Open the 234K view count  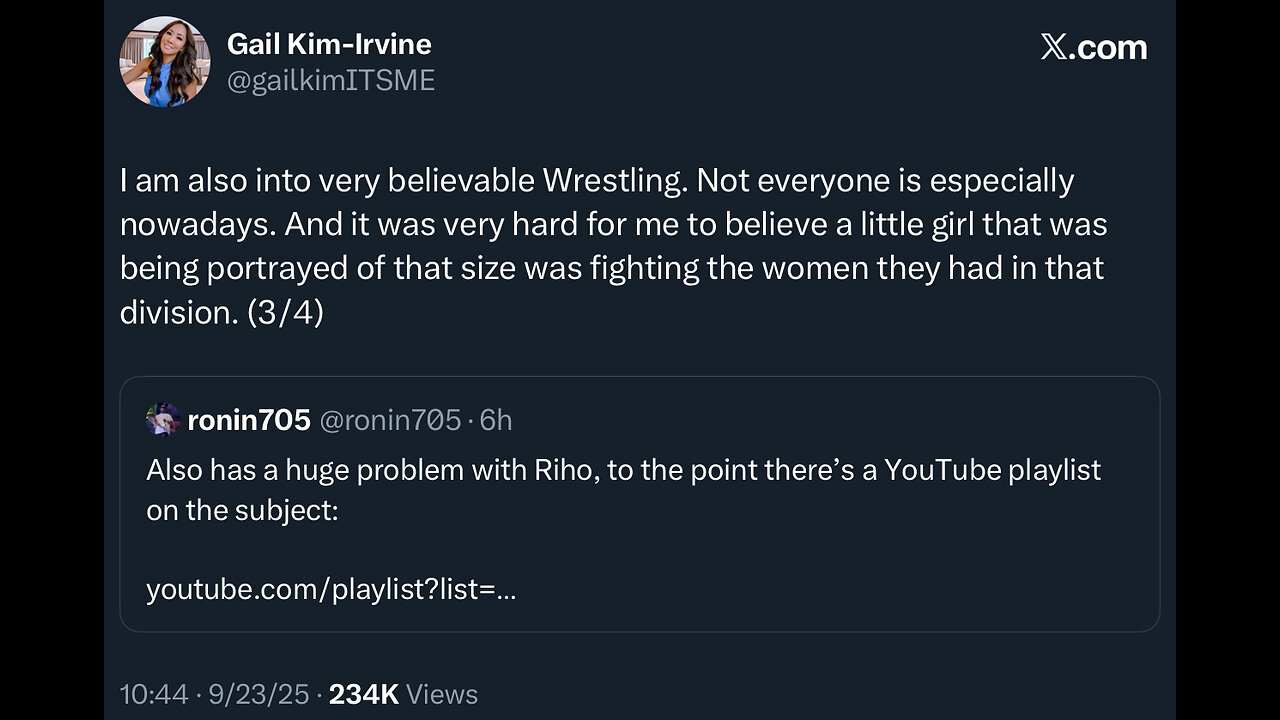tap(364, 694)
